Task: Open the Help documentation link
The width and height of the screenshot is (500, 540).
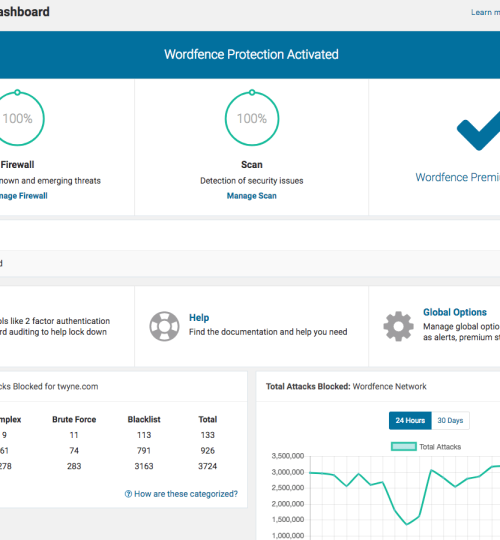Action: 199,318
